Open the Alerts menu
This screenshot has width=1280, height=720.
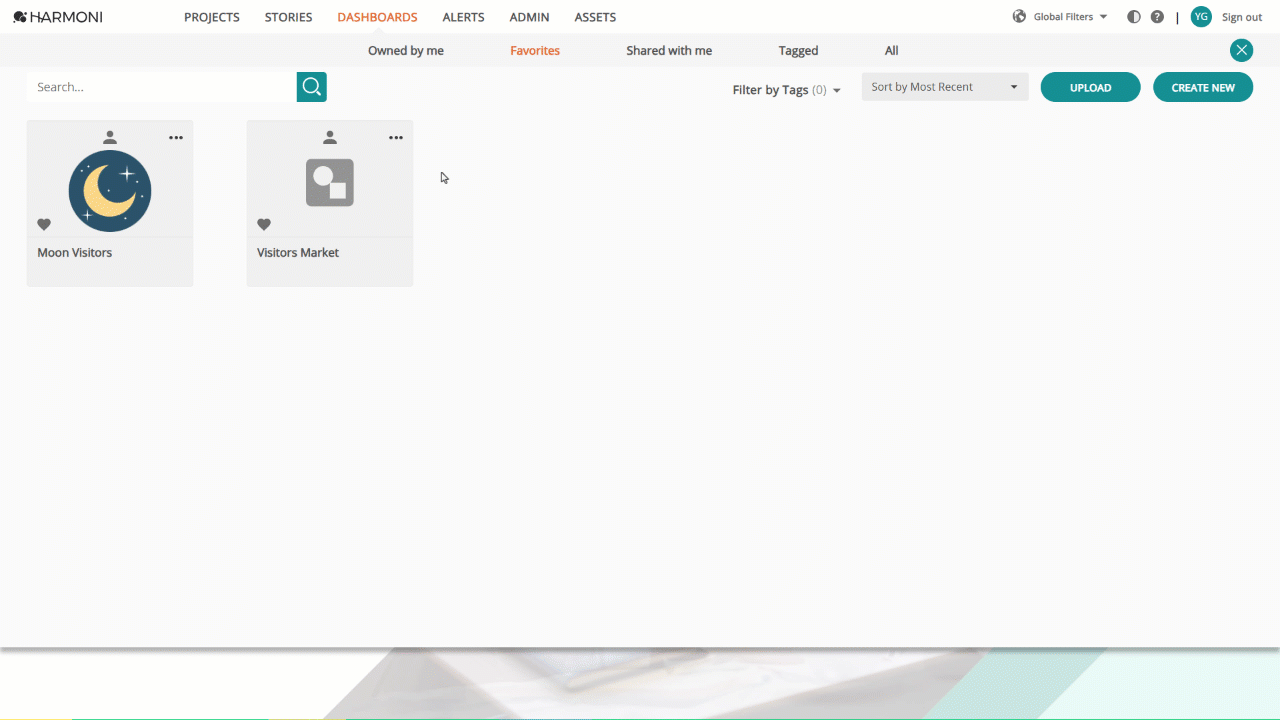pos(463,17)
